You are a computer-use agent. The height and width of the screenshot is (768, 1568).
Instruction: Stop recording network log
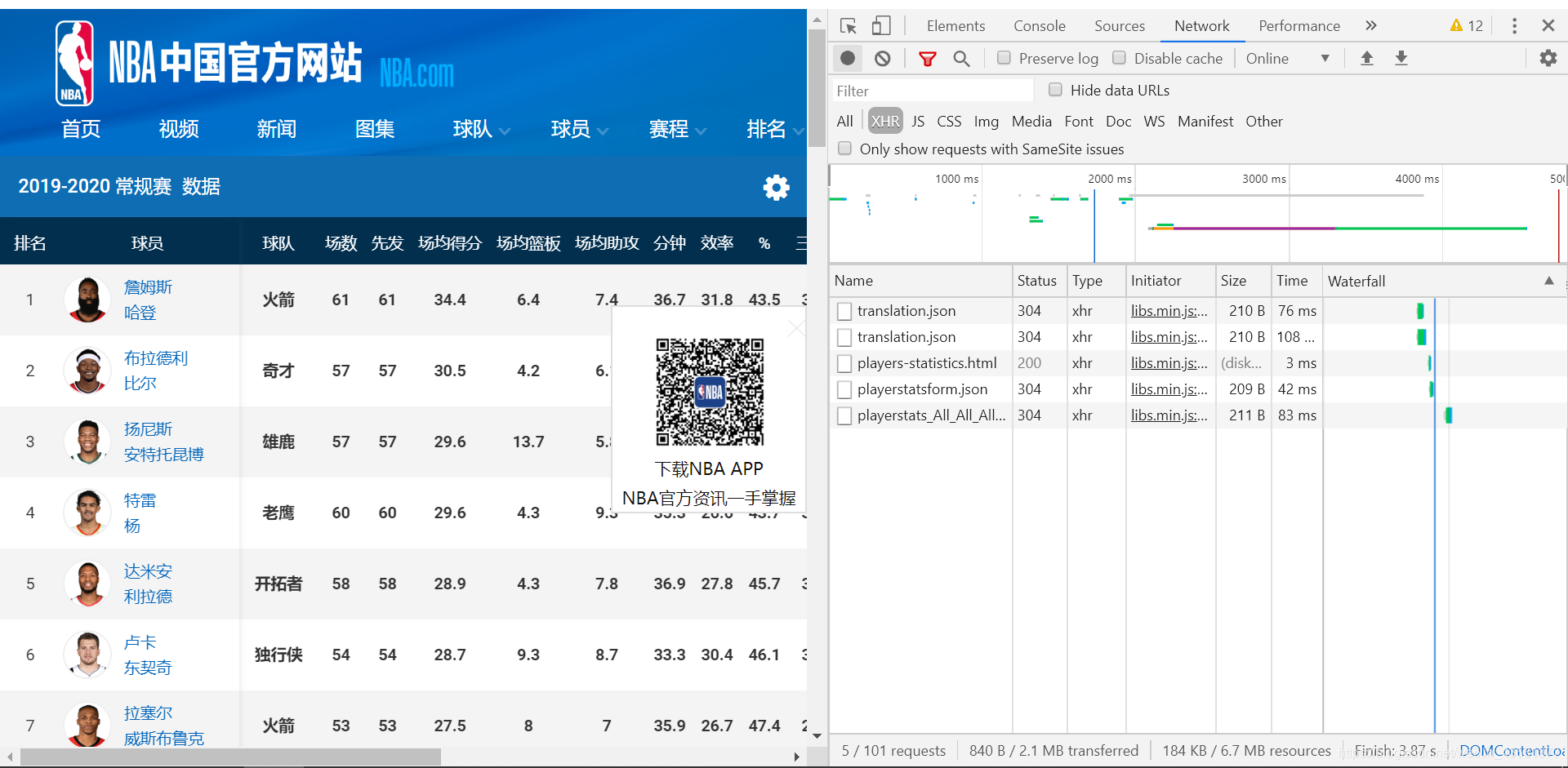pos(848,58)
